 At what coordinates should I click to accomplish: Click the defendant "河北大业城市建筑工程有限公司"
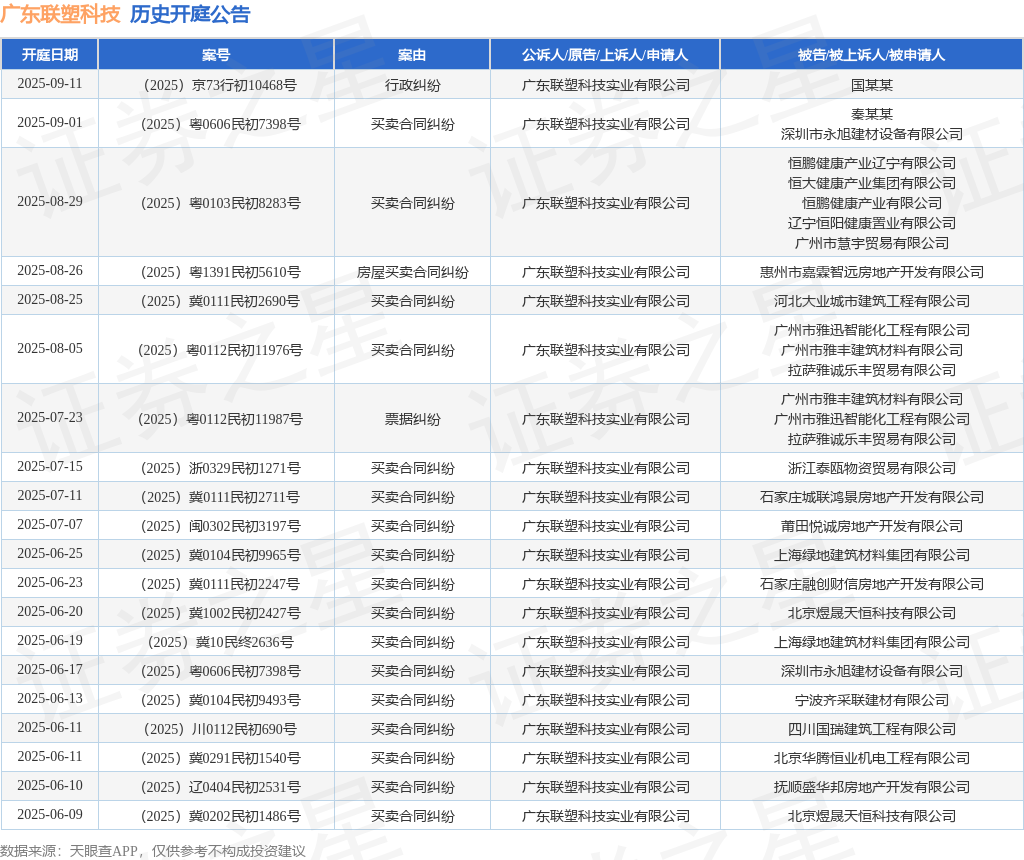click(872, 301)
